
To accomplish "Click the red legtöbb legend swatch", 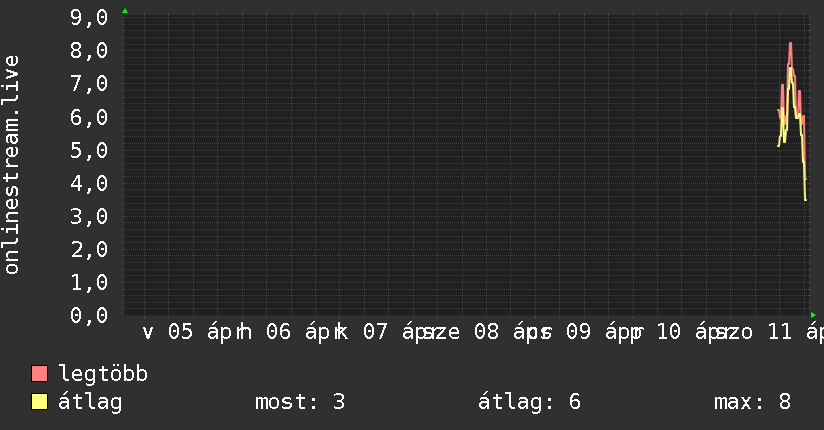I will point(40,374).
